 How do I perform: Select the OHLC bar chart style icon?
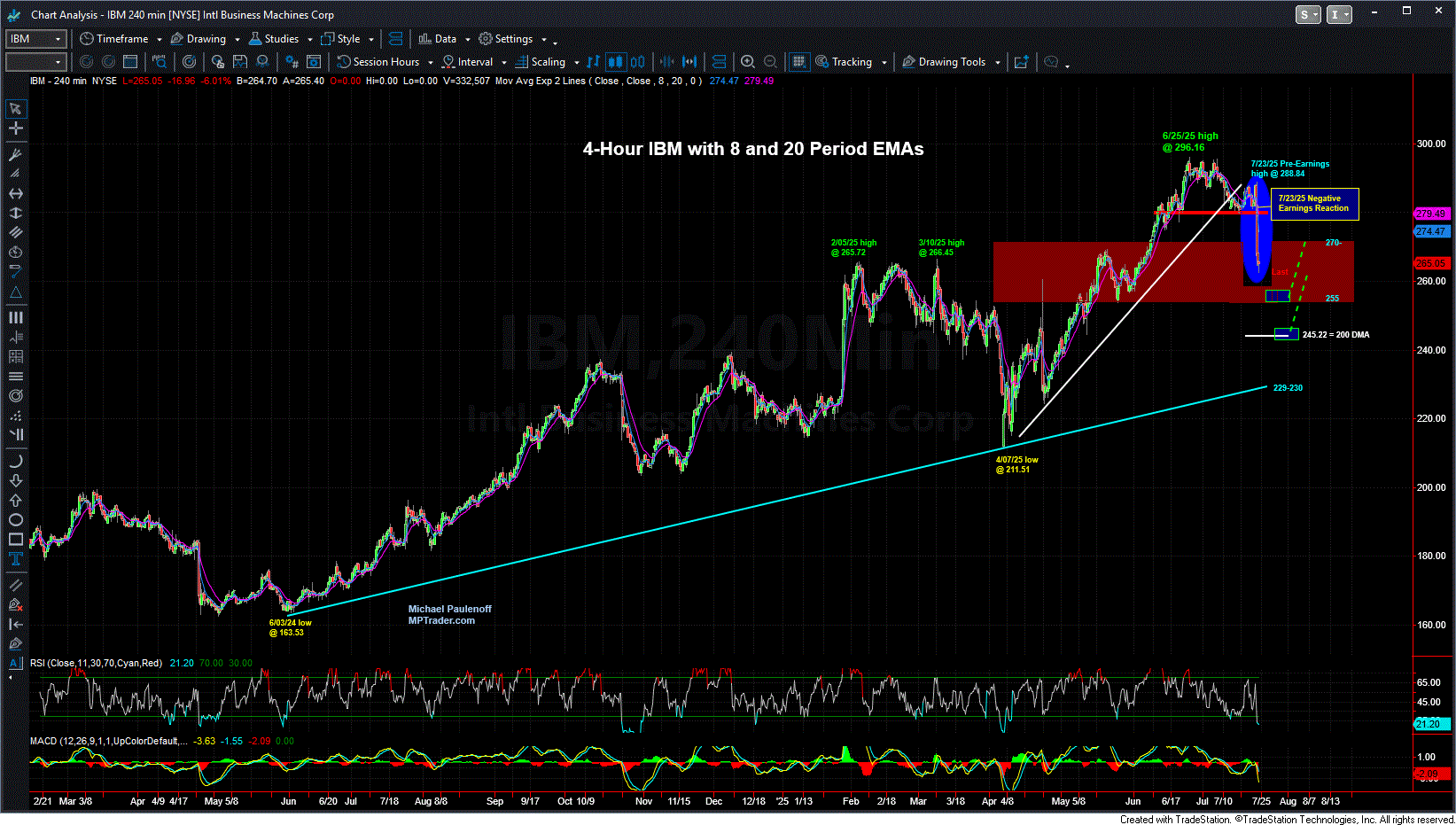[593, 62]
